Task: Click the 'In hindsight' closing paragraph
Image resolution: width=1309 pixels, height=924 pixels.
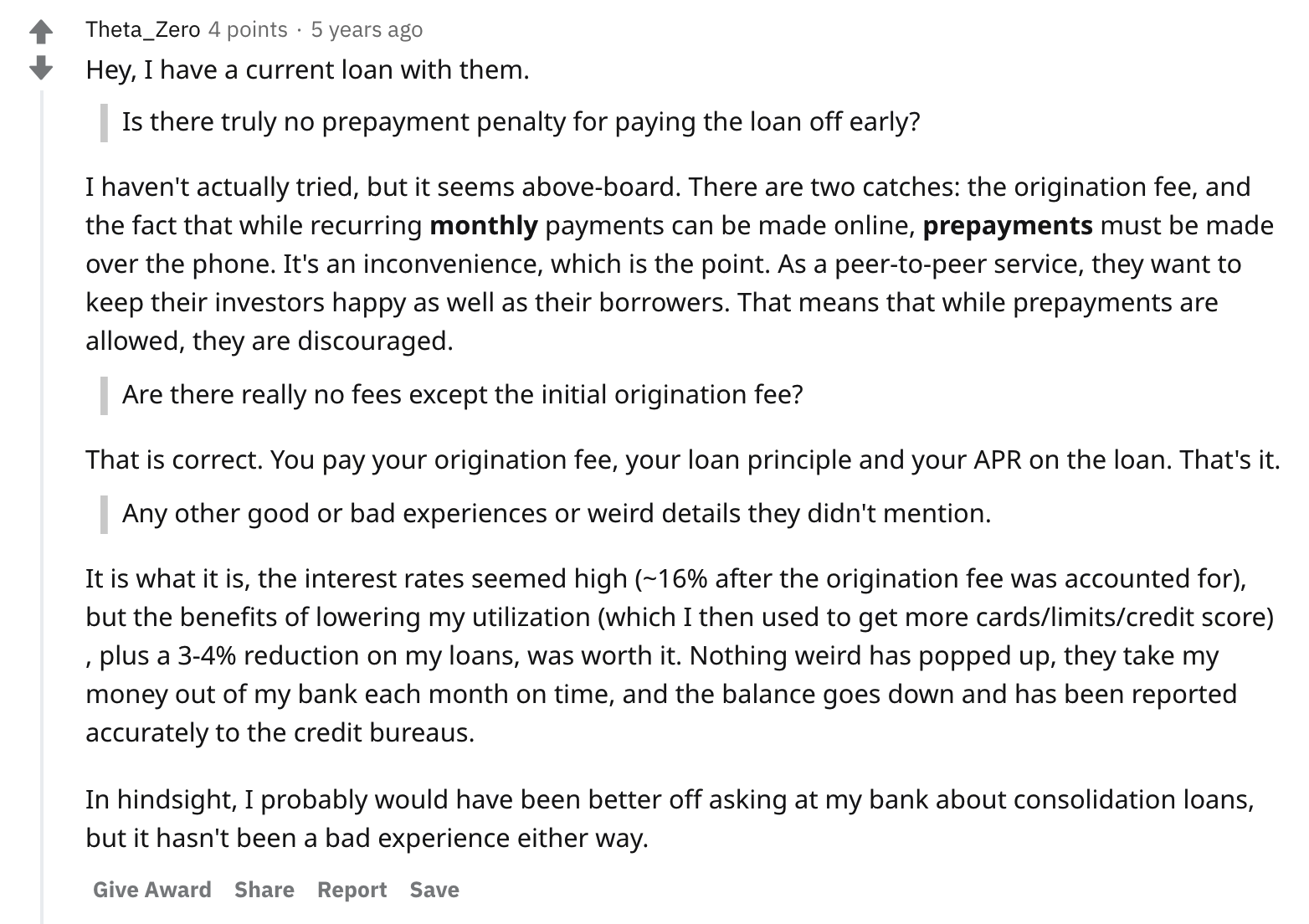Action: 670,819
